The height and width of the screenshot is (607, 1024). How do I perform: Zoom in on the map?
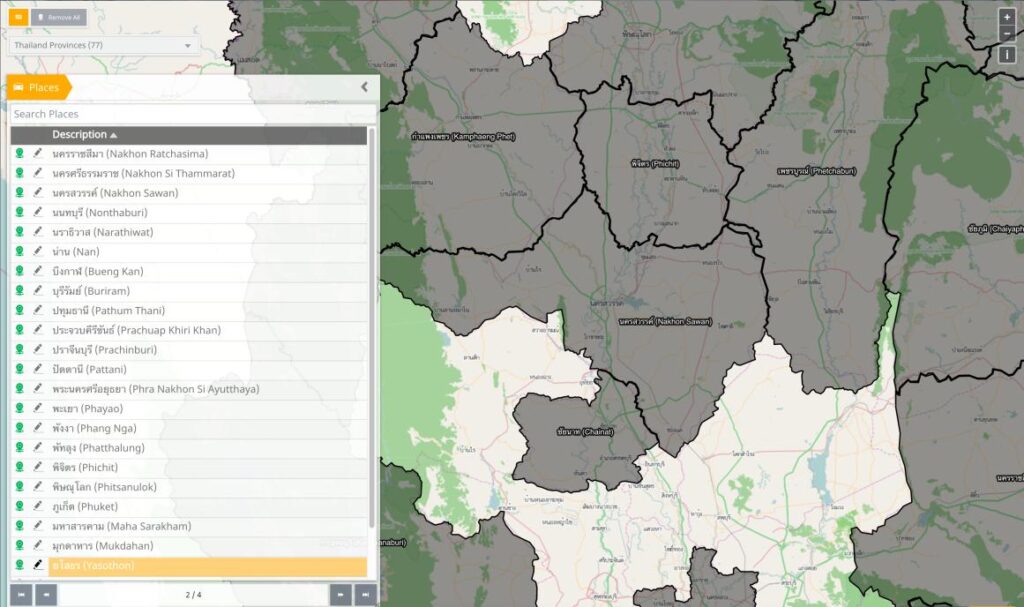pyautogui.click(x=1007, y=17)
